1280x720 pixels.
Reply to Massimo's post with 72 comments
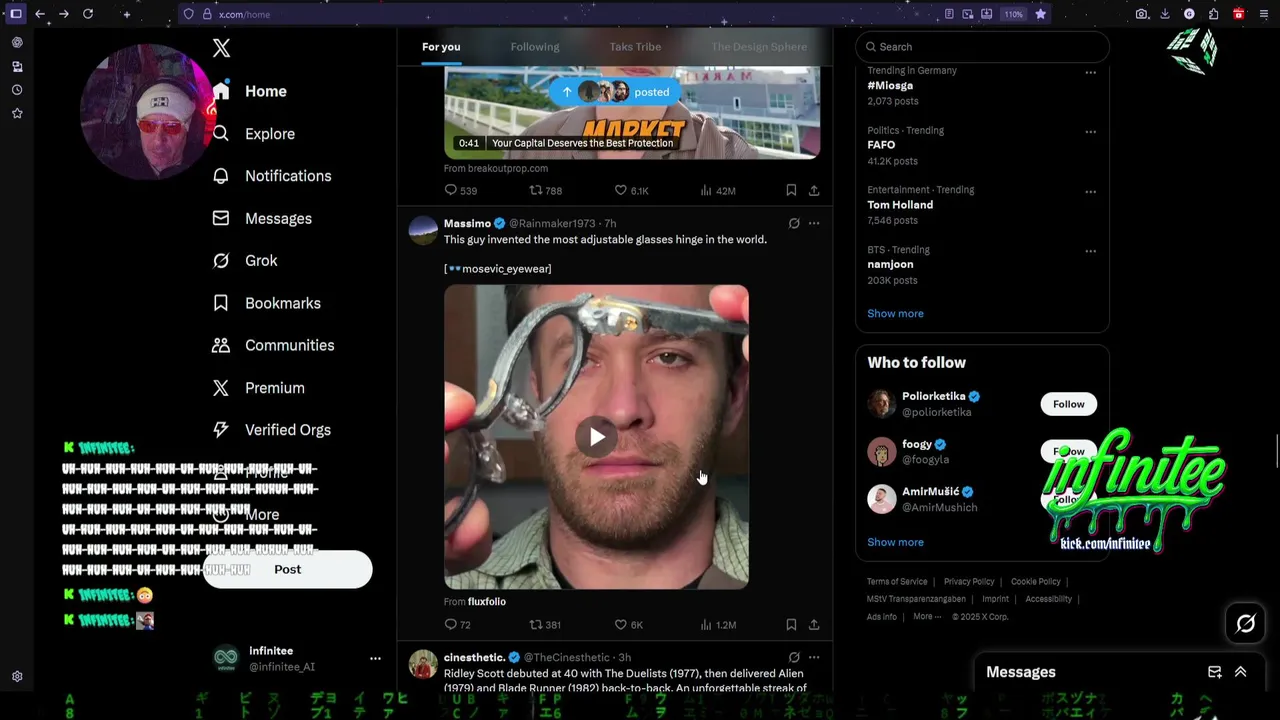(458, 624)
